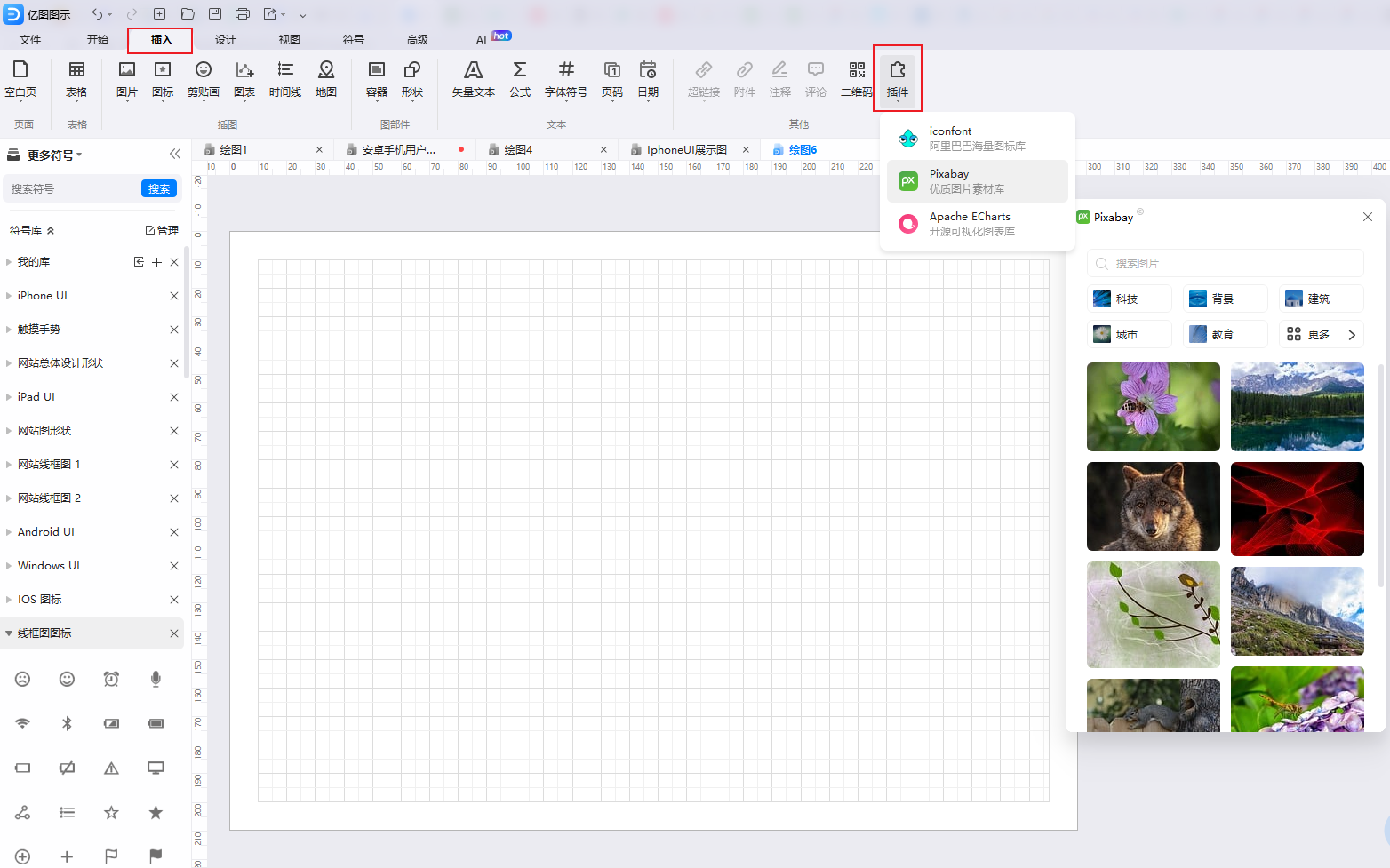Click the undo arrow in title bar
This screenshot has width=1390, height=868.
(97, 14)
